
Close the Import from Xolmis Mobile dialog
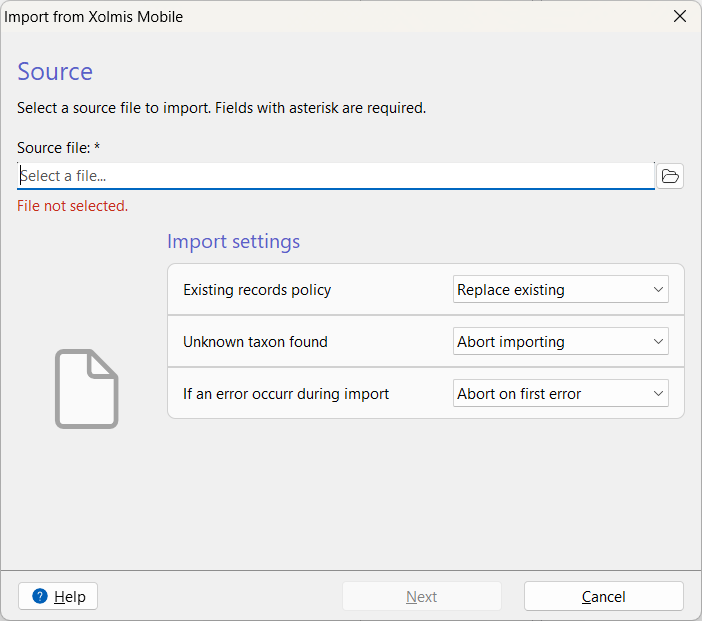click(x=680, y=16)
